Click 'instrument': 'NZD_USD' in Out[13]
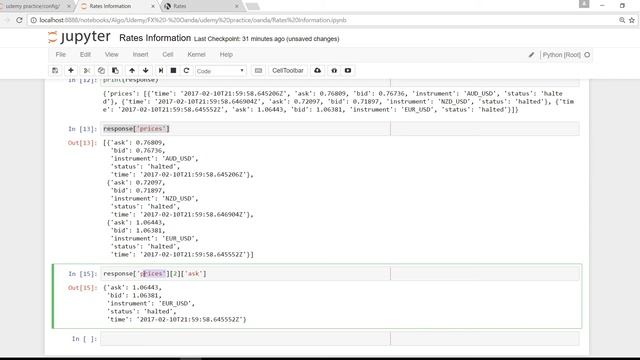Image resolution: width=640 pixels, height=360 pixels. pyautogui.click(x=154, y=198)
